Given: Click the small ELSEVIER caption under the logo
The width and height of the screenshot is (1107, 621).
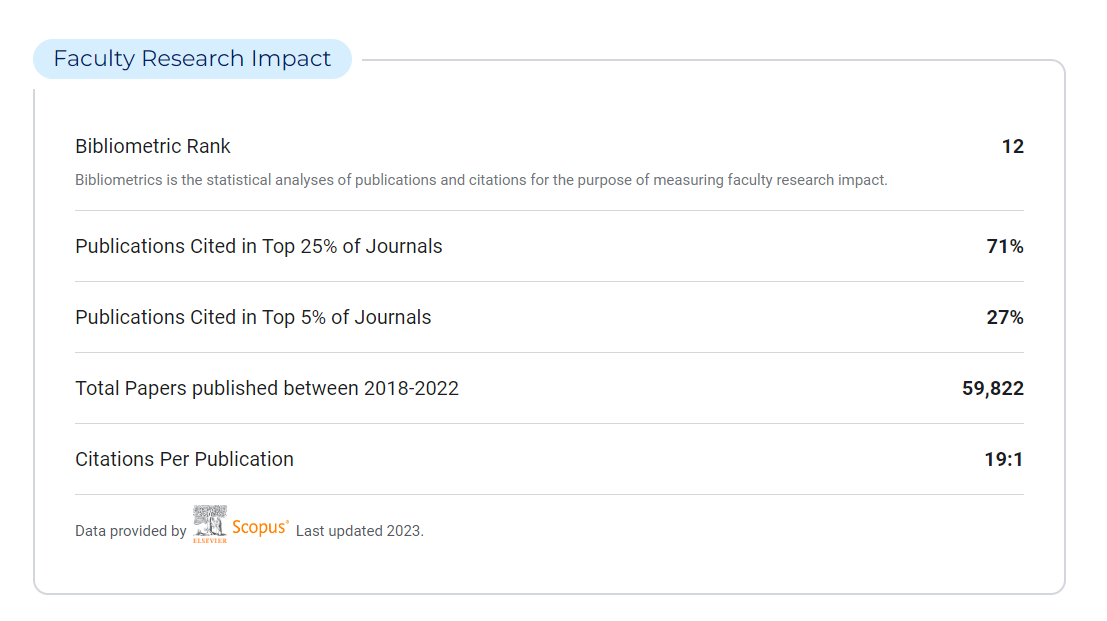Looking at the screenshot, I should [x=210, y=541].
